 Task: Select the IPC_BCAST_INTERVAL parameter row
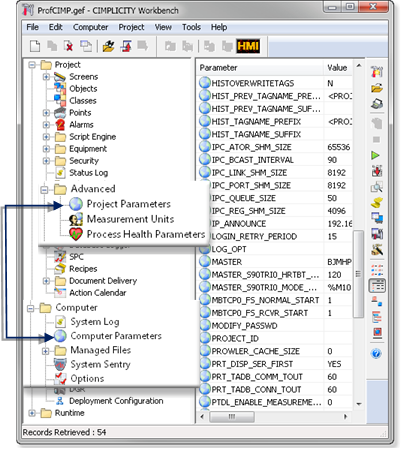(275, 160)
